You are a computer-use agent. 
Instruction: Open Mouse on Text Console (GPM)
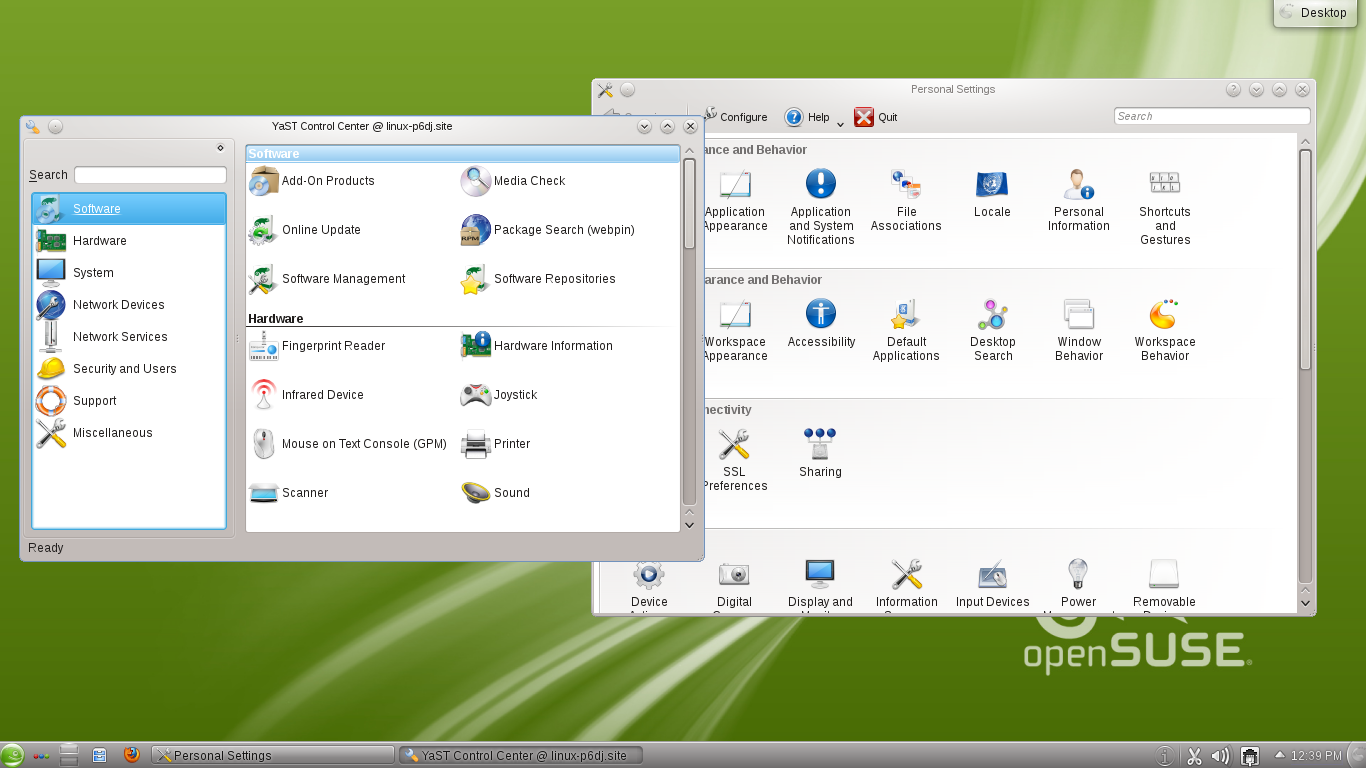click(348, 444)
